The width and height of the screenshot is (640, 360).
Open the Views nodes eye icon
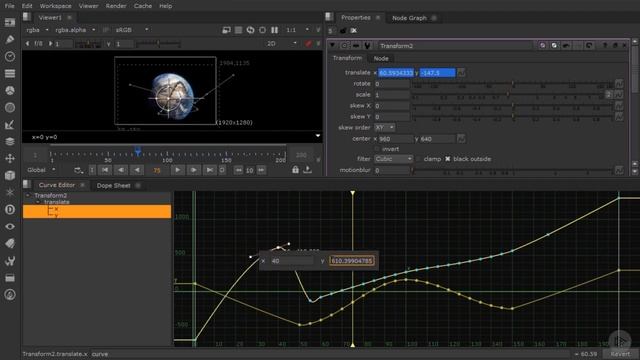[10, 227]
